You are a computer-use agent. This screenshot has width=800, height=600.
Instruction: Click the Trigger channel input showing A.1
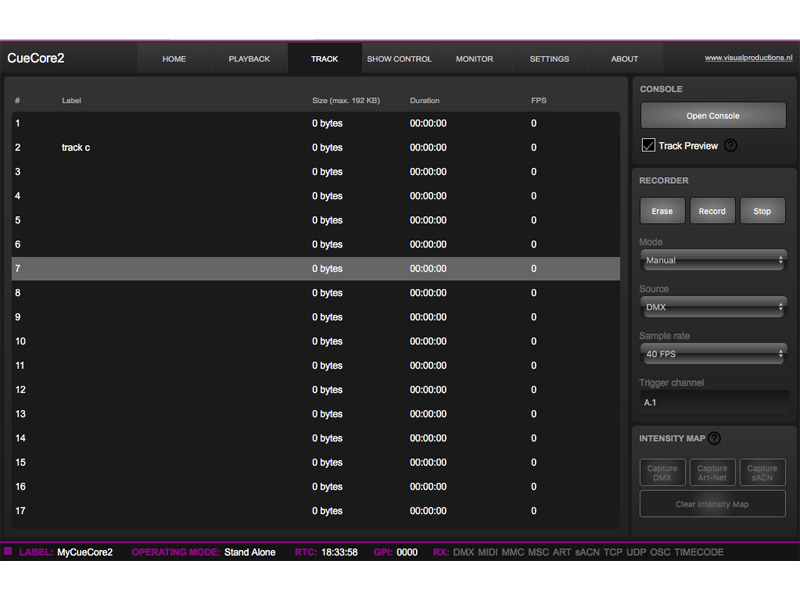click(712, 401)
